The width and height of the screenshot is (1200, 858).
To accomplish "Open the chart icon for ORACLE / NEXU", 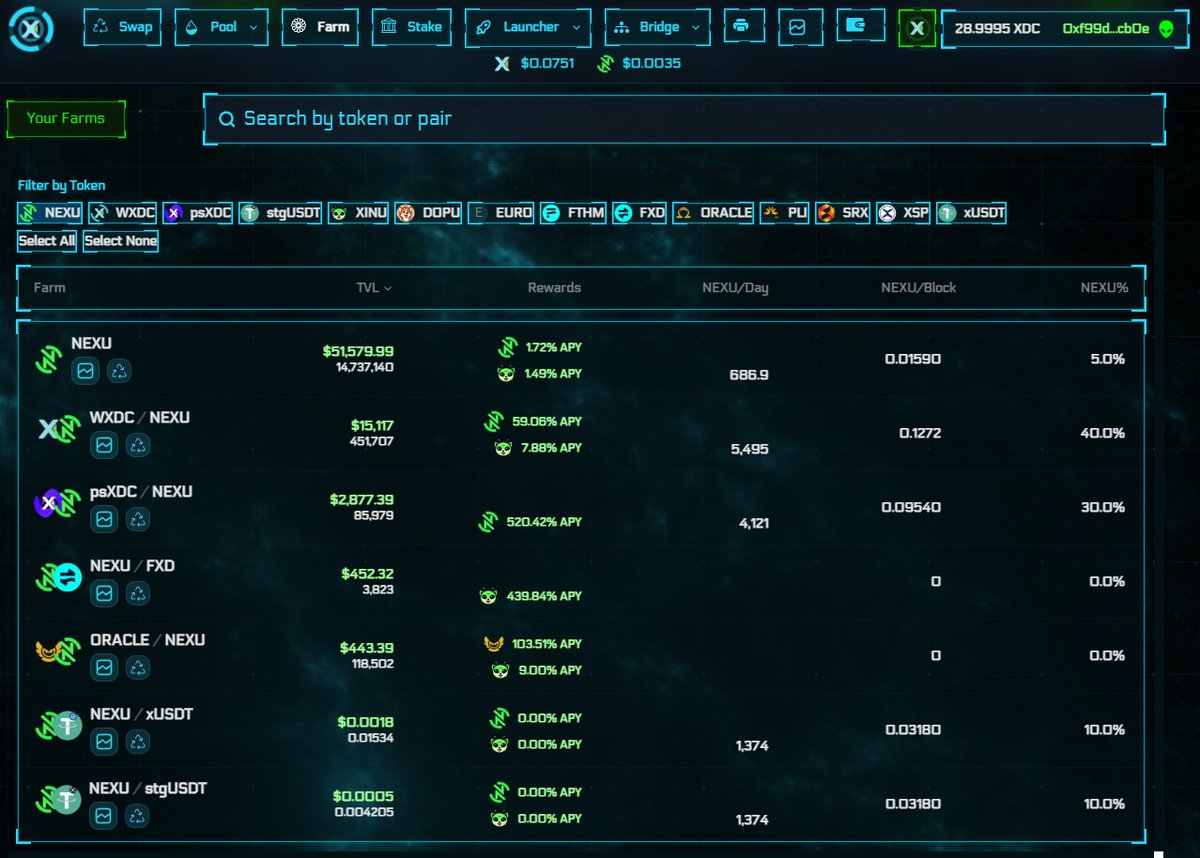I will [104, 667].
